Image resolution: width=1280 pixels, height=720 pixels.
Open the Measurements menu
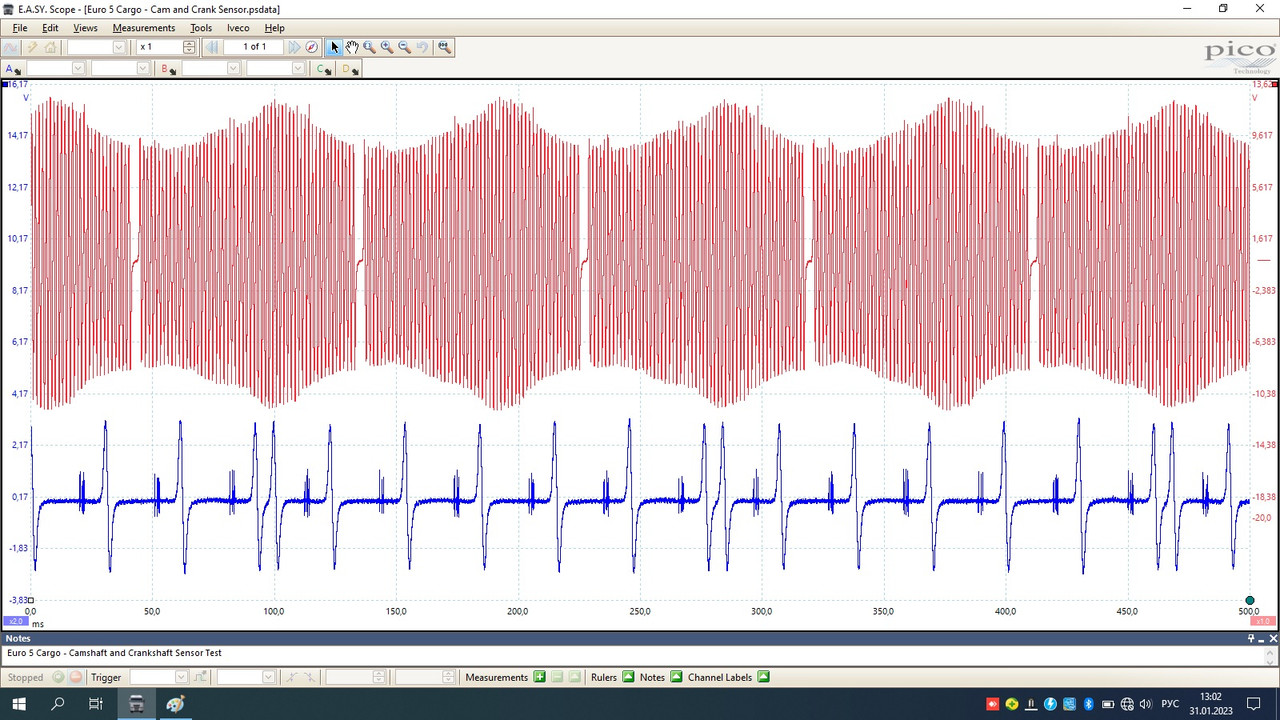coord(143,28)
